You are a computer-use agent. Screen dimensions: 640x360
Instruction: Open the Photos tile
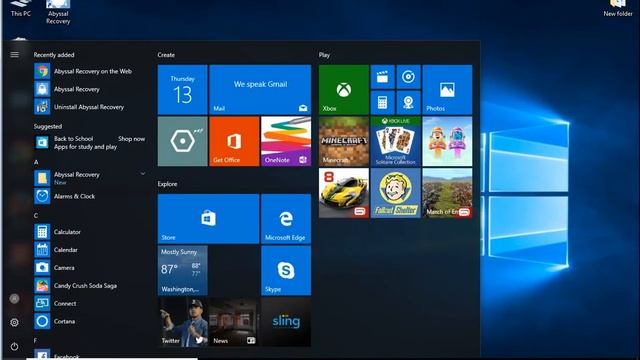(447, 89)
